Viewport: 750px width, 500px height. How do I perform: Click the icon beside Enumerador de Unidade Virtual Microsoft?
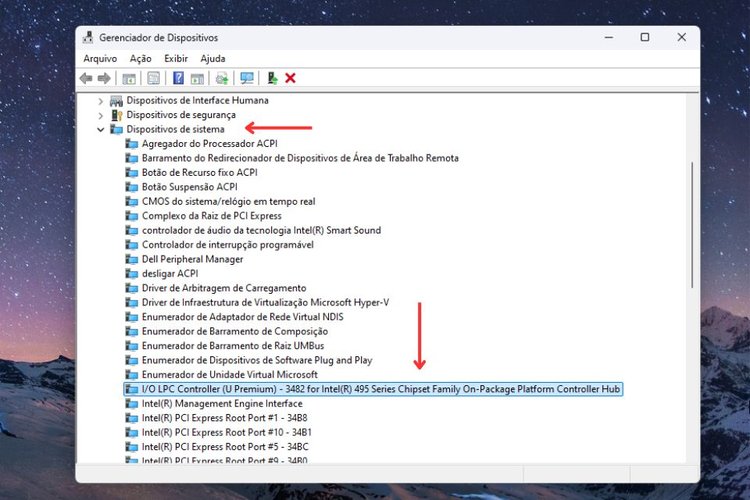[x=132, y=375]
